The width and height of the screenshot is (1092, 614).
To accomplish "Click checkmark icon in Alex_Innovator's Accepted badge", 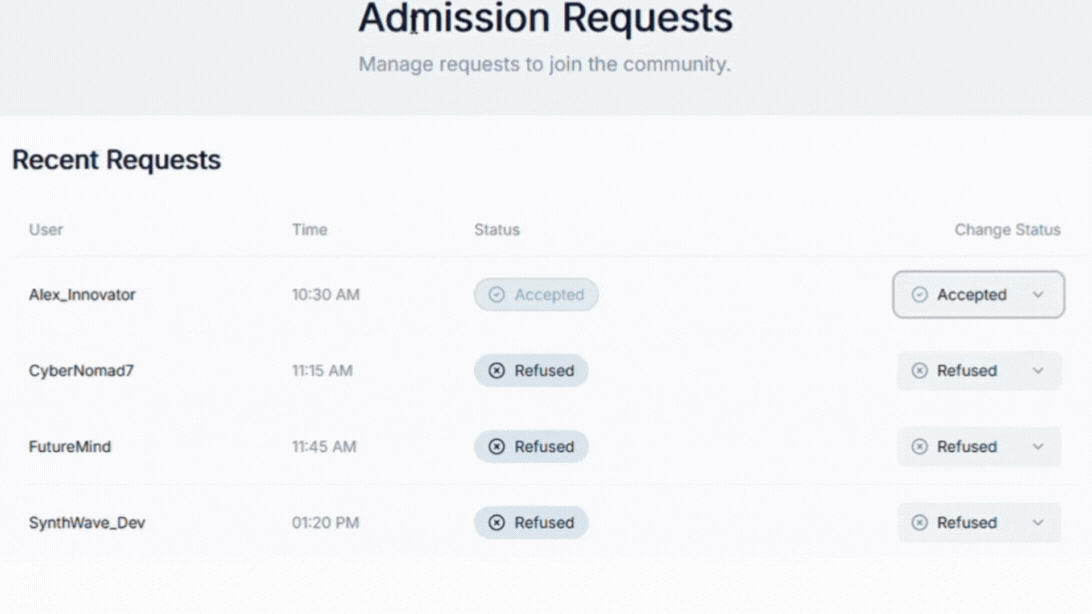I will click(x=497, y=294).
